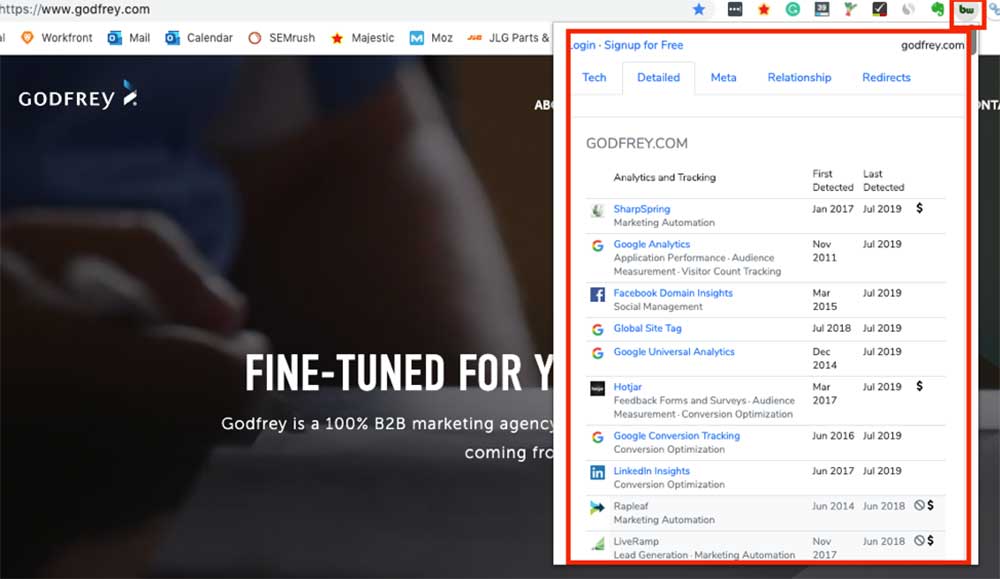
Task: Click the Marketing Automation label under SharpSpring
Action: (664, 223)
